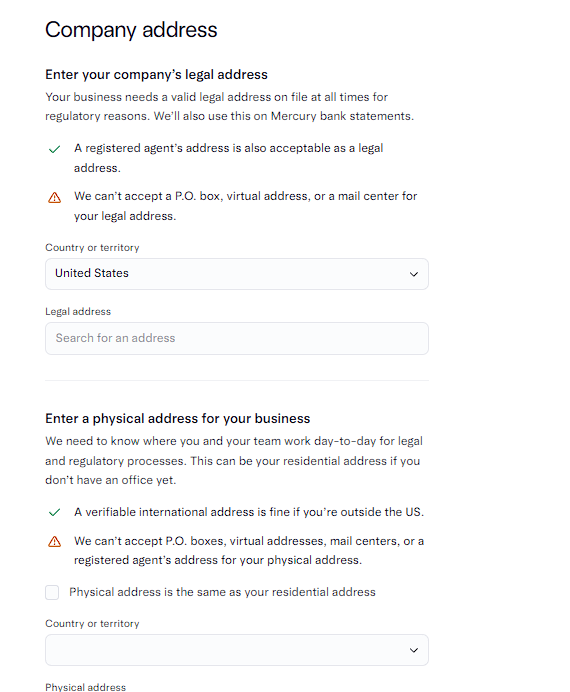The image size is (570, 692).
Task: Click the chevron in the empty country dropdown
Action: coord(413,650)
